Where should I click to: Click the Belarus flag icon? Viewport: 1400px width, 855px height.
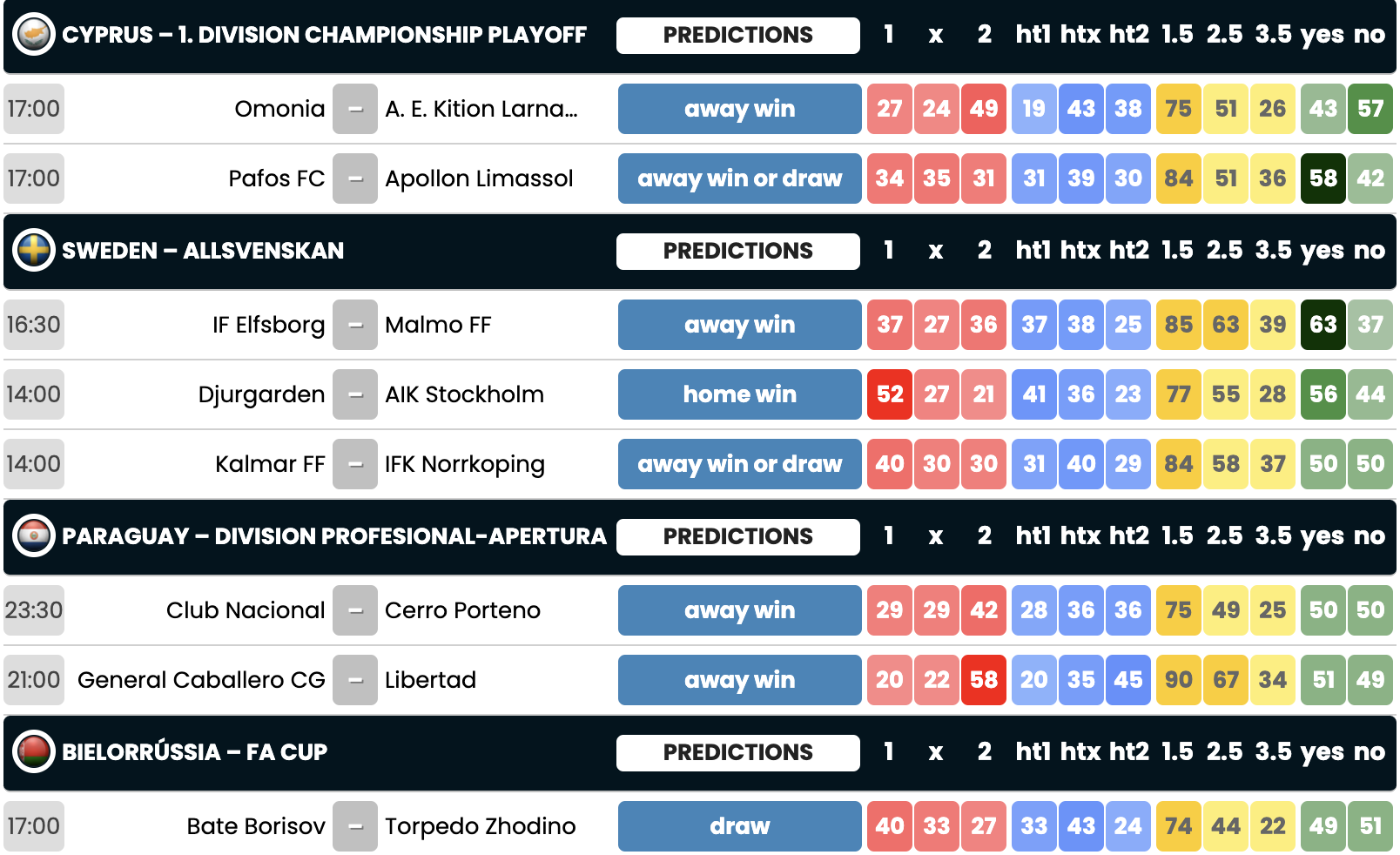point(34,752)
